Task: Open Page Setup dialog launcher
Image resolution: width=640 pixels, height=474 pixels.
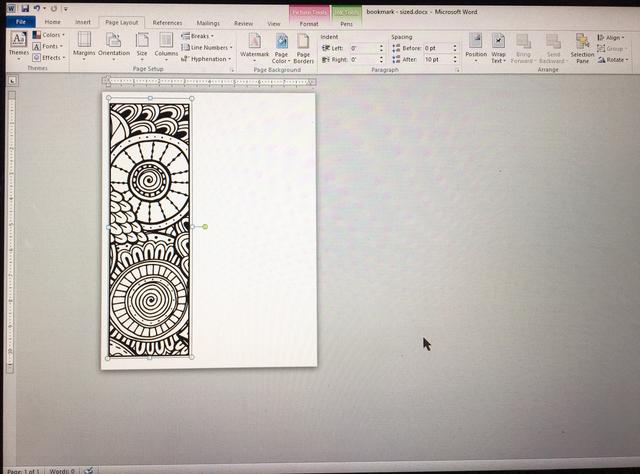Action: point(232,70)
